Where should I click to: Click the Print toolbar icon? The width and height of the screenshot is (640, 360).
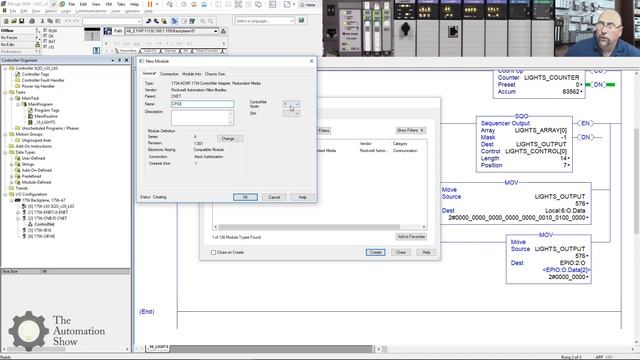coord(32,21)
